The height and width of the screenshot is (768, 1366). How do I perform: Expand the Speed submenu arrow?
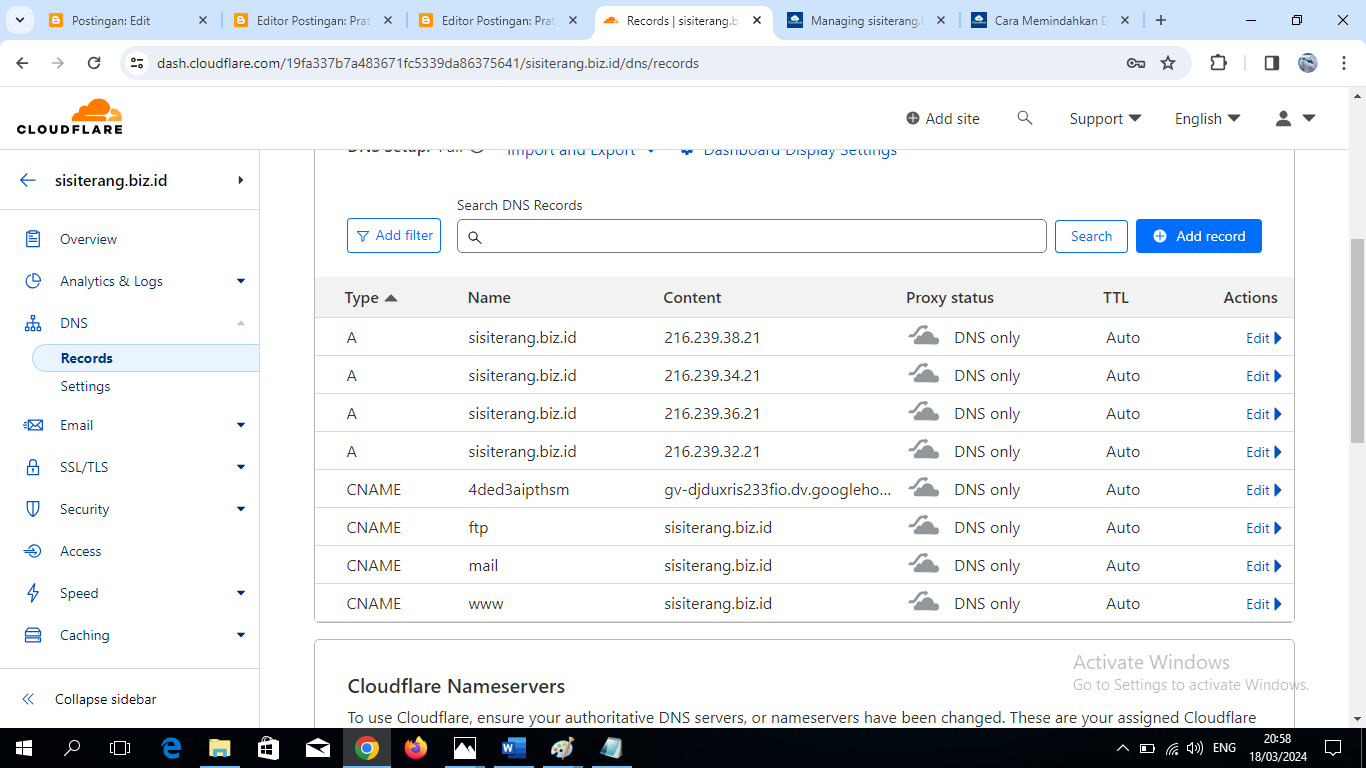[x=241, y=593]
